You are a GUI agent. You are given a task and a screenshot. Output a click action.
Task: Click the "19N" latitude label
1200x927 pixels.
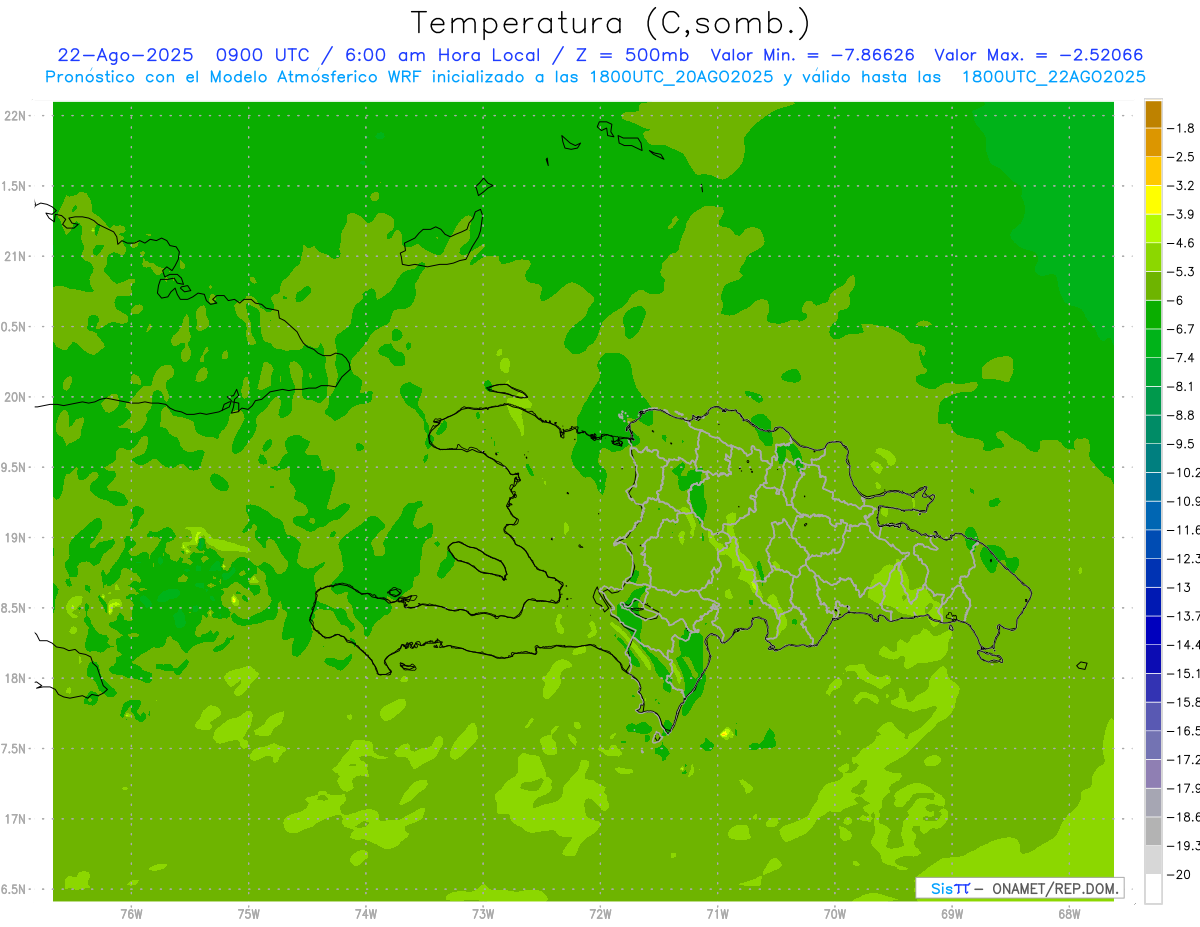[x=14, y=538]
